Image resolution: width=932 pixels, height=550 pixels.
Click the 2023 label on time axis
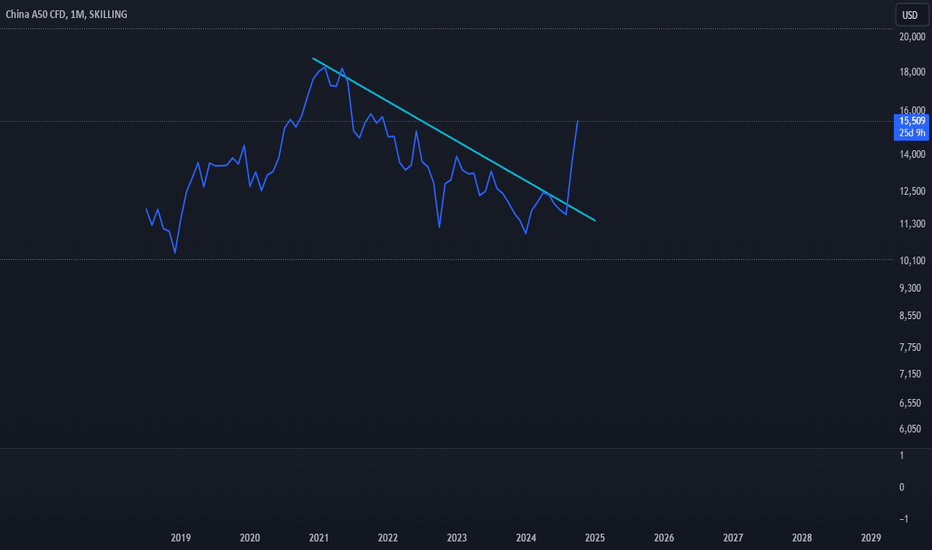click(x=456, y=538)
